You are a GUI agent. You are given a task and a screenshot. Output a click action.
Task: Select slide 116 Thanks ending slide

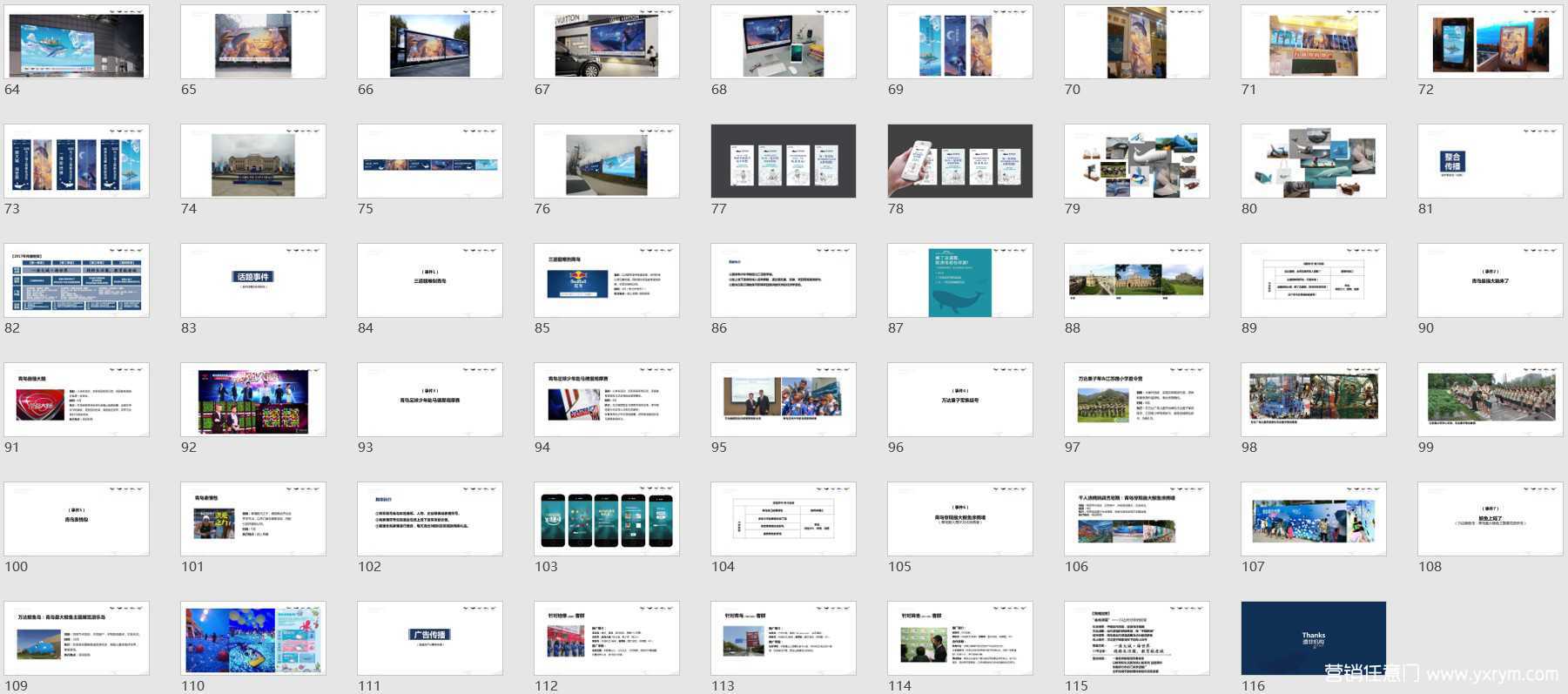coord(1314,638)
